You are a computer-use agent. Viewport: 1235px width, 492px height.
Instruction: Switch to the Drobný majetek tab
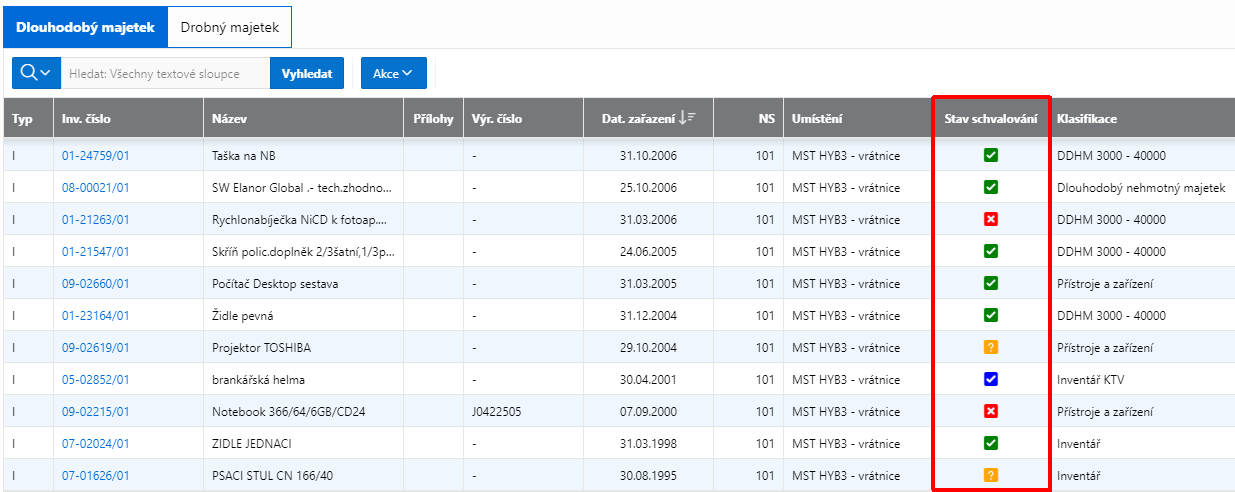coord(229,27)
